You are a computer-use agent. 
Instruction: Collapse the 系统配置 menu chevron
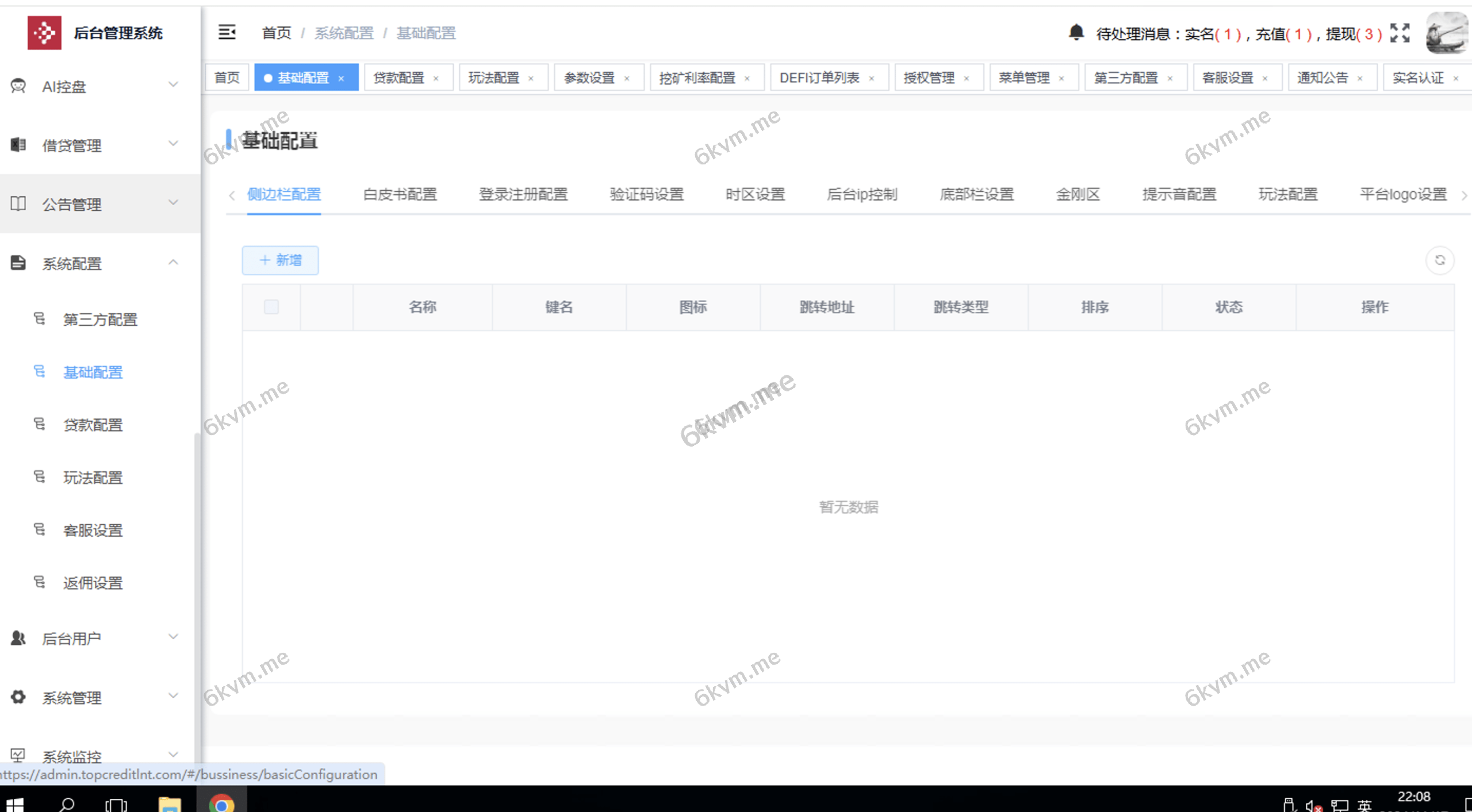tap(173, 262)
